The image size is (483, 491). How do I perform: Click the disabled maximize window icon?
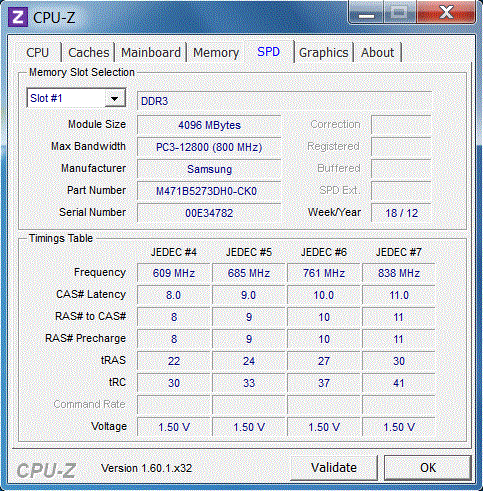(x=399, y=13)
